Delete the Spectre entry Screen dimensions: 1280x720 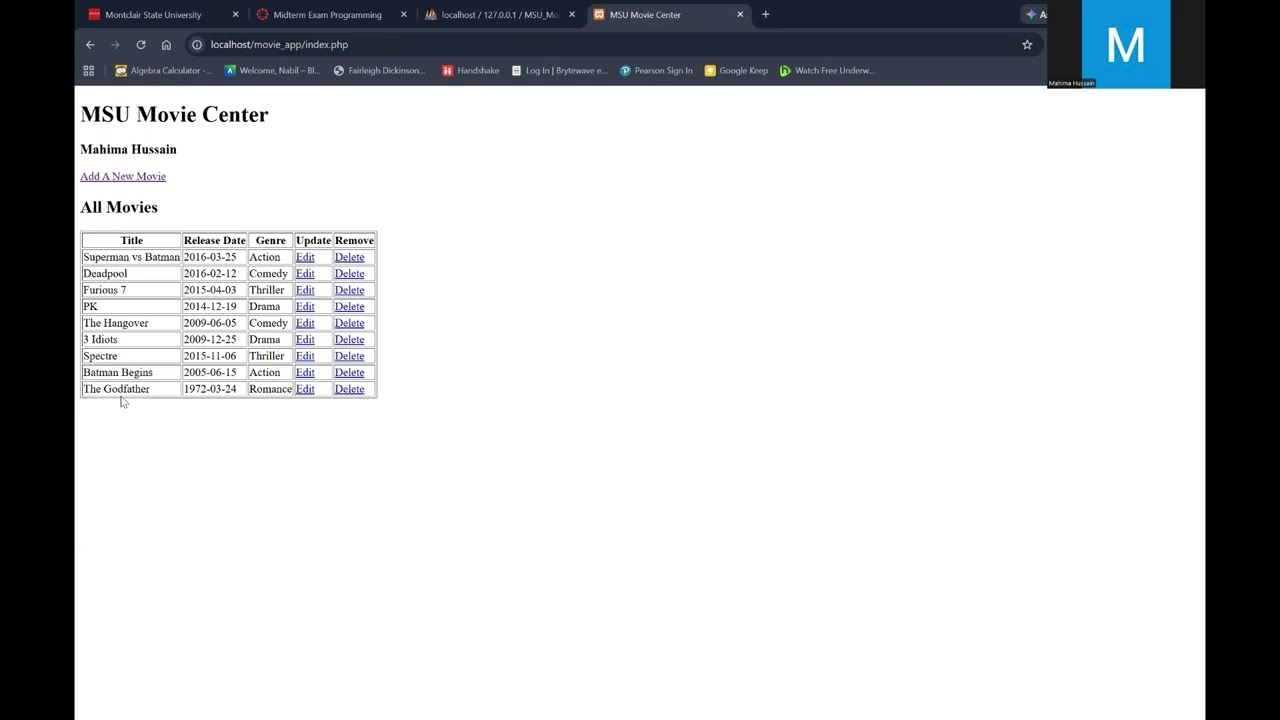tap(349, 357)
